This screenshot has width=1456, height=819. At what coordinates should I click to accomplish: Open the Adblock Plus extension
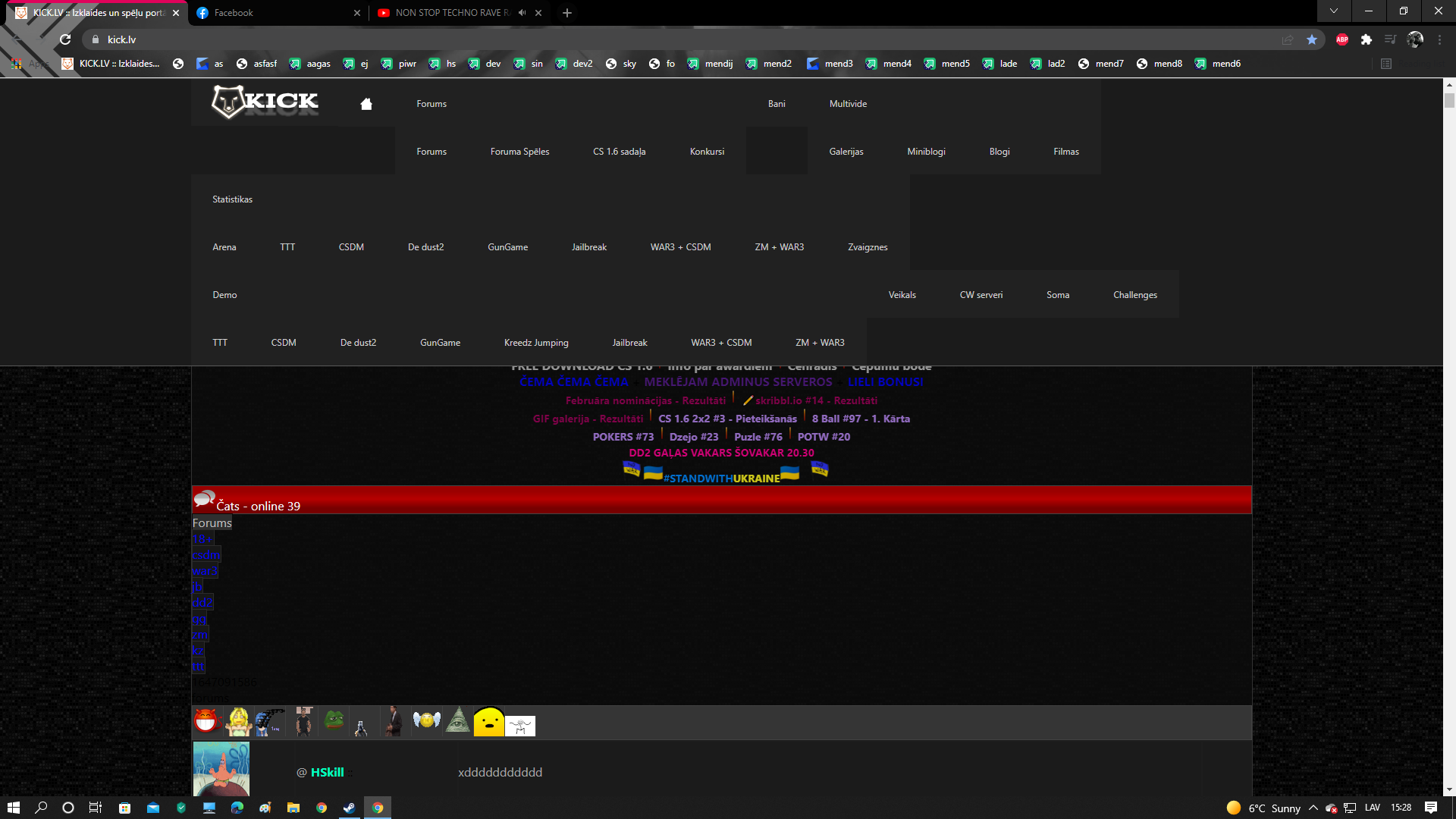coord(1342,39)
